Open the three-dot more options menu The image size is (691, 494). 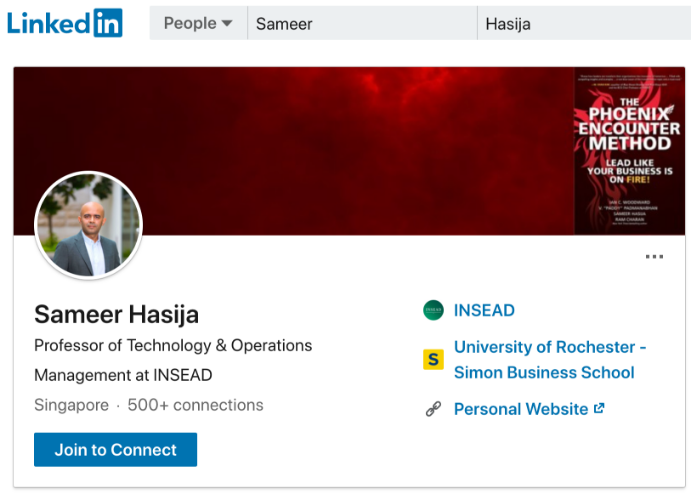point(654,257)
